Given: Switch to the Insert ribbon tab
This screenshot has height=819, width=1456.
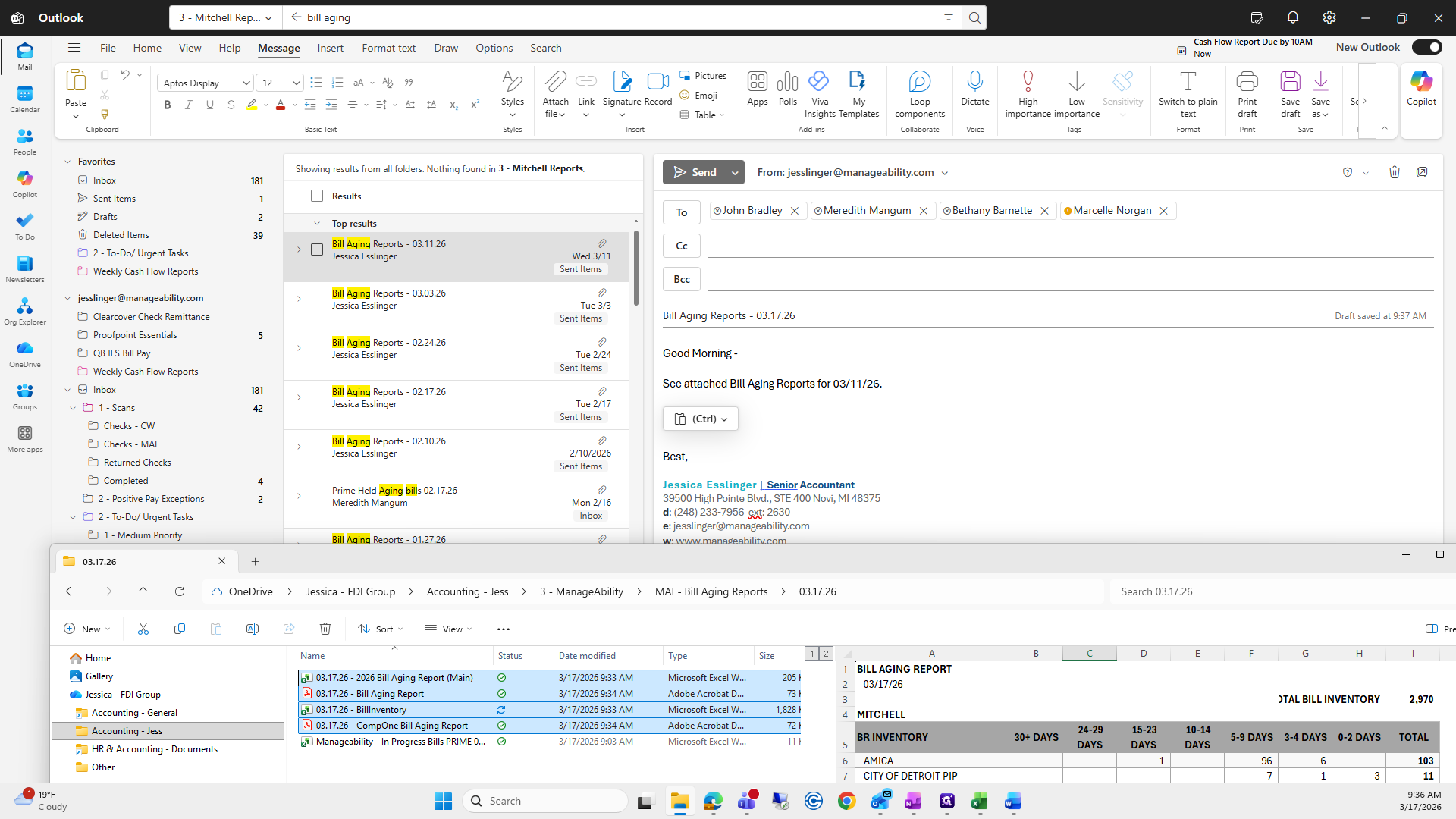Looking at the screenshot, I should click(x=330, y=48).
